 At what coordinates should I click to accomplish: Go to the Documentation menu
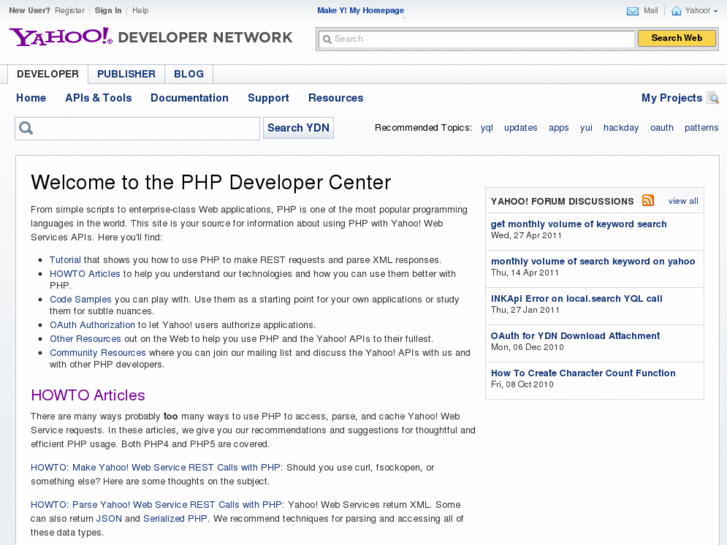(x=189, y=98)
